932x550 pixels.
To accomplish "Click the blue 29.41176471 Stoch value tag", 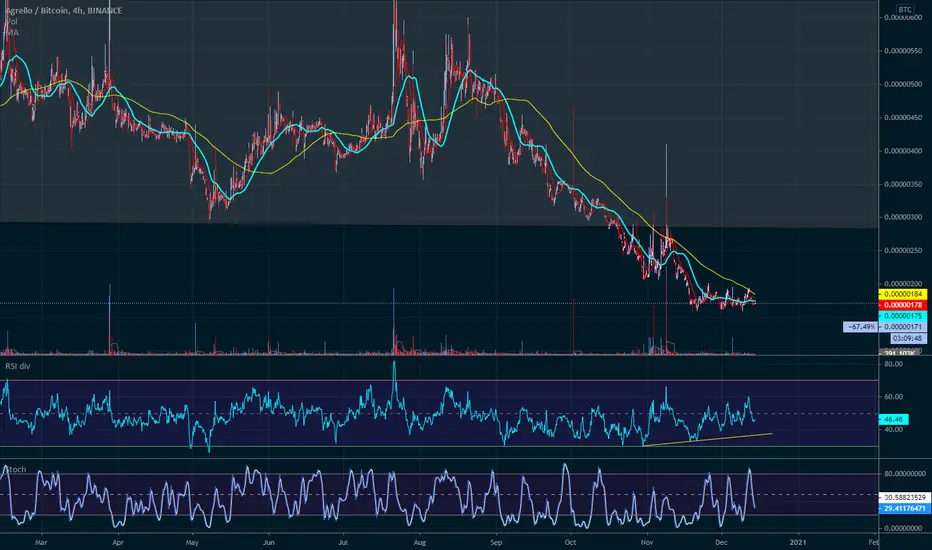I will click(x=905, y=508).
